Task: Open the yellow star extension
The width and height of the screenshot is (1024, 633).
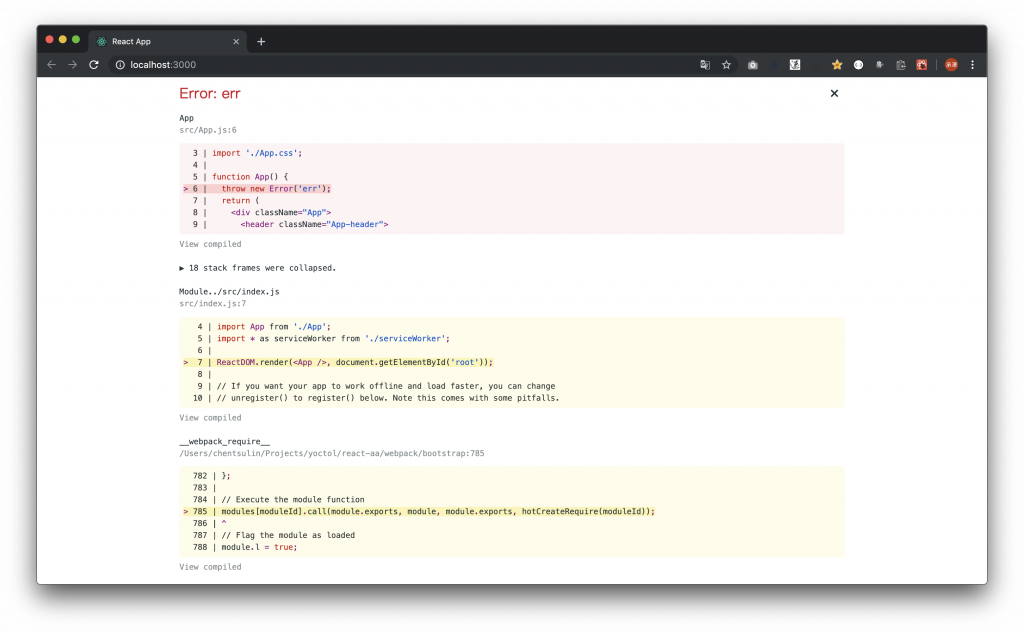Action: coord(837,65)
